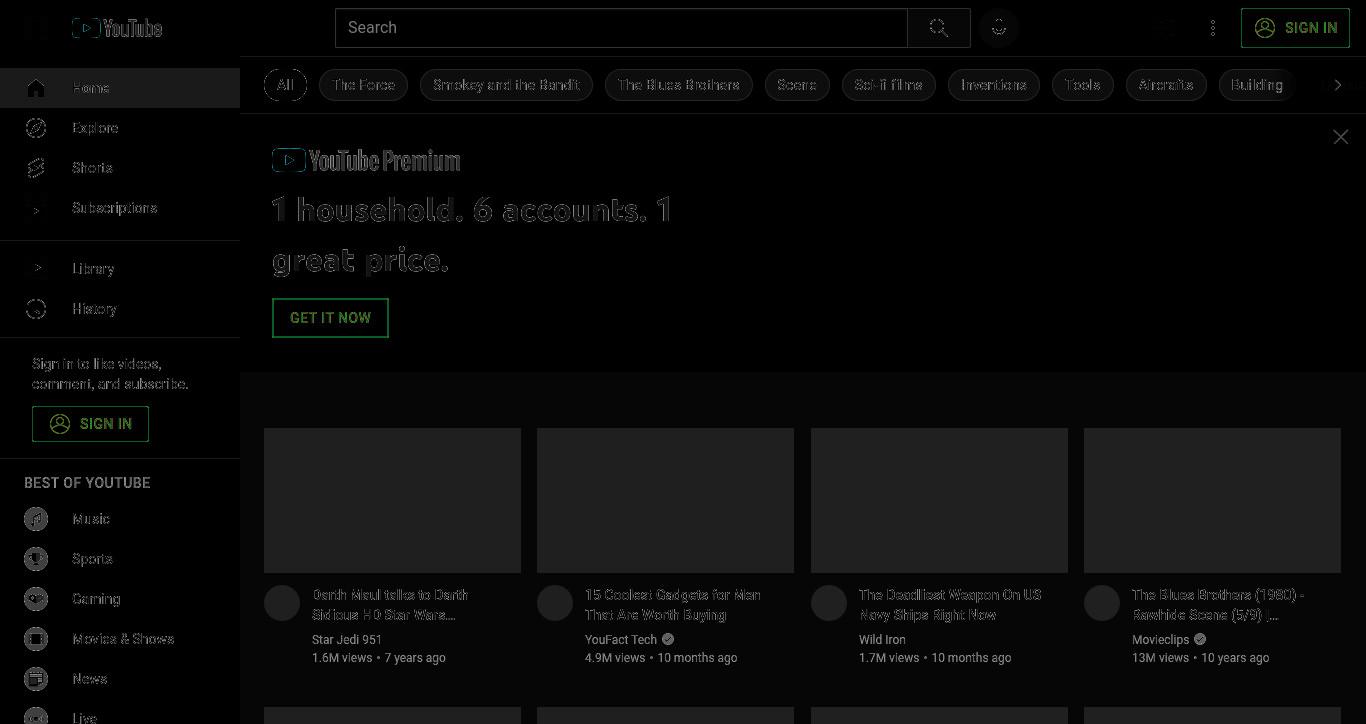This screenshot has width=1366, height=724.
Task: Open the three-dot settings menu
Action: pyautogui.click(x=1213, y=28)
